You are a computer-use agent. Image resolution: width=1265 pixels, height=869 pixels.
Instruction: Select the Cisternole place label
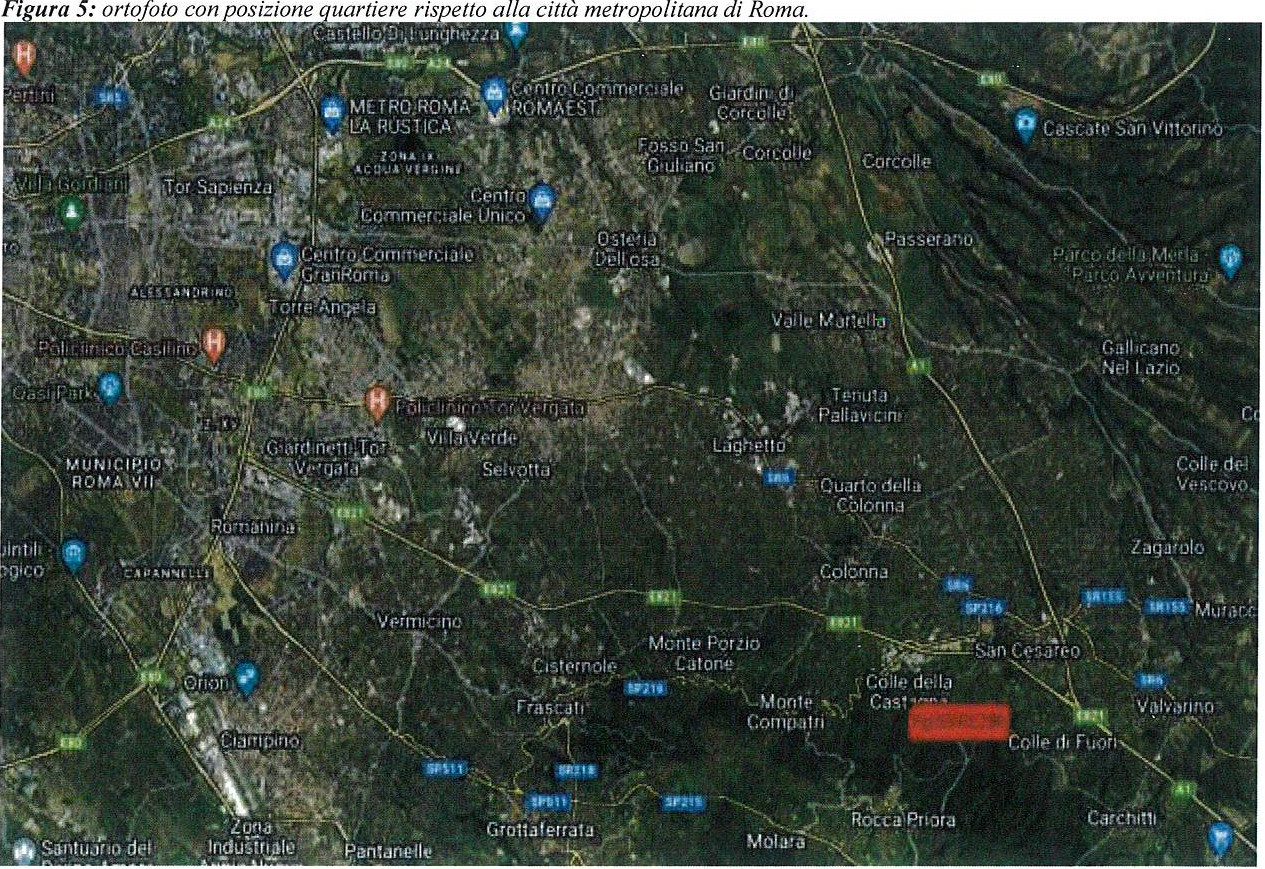(x=574, y=666)
